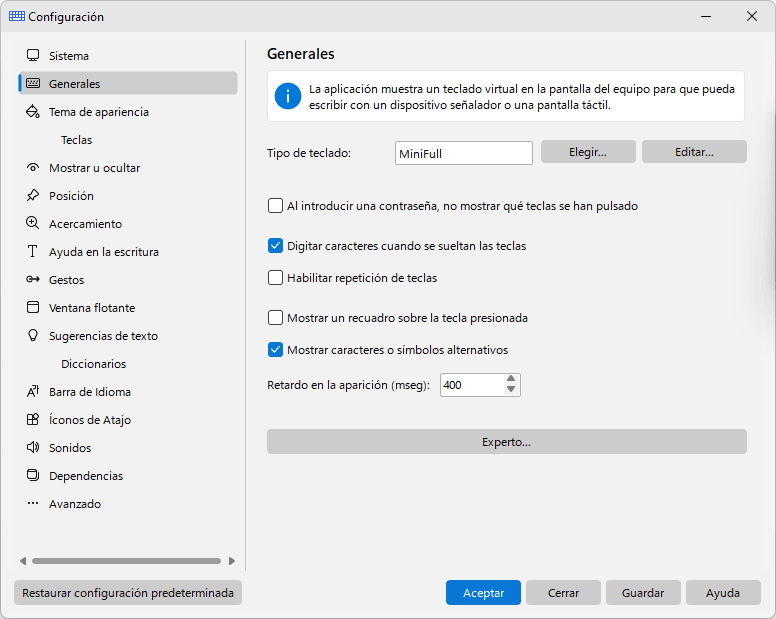This screenshot has height=619, width=776.
Task: Open Gestos using its arrow icon
Action: (33, 280)
